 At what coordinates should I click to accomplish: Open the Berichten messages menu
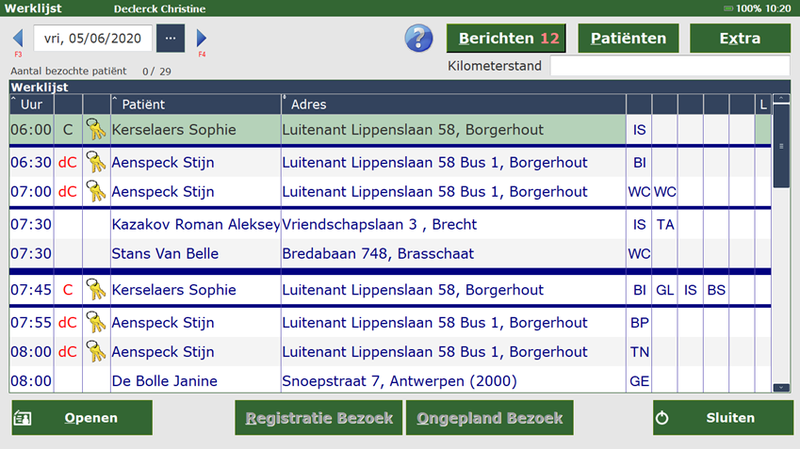point(506,39)
